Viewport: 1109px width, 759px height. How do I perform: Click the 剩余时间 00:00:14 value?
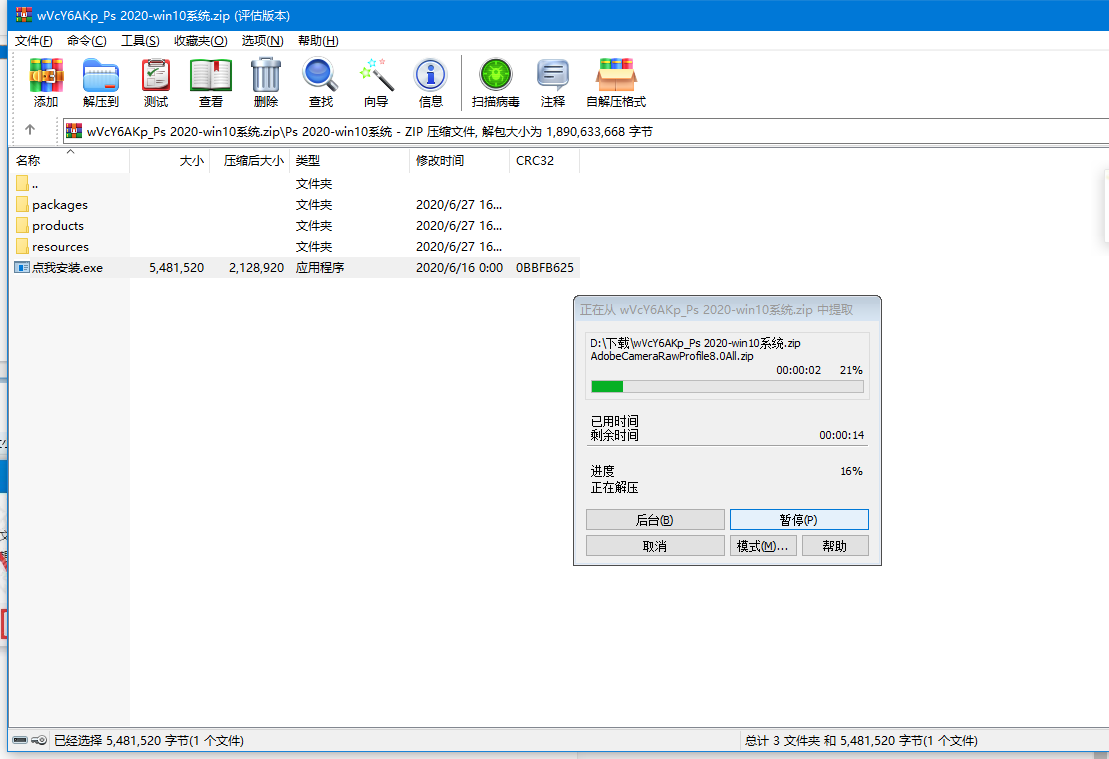click(841, 435)
